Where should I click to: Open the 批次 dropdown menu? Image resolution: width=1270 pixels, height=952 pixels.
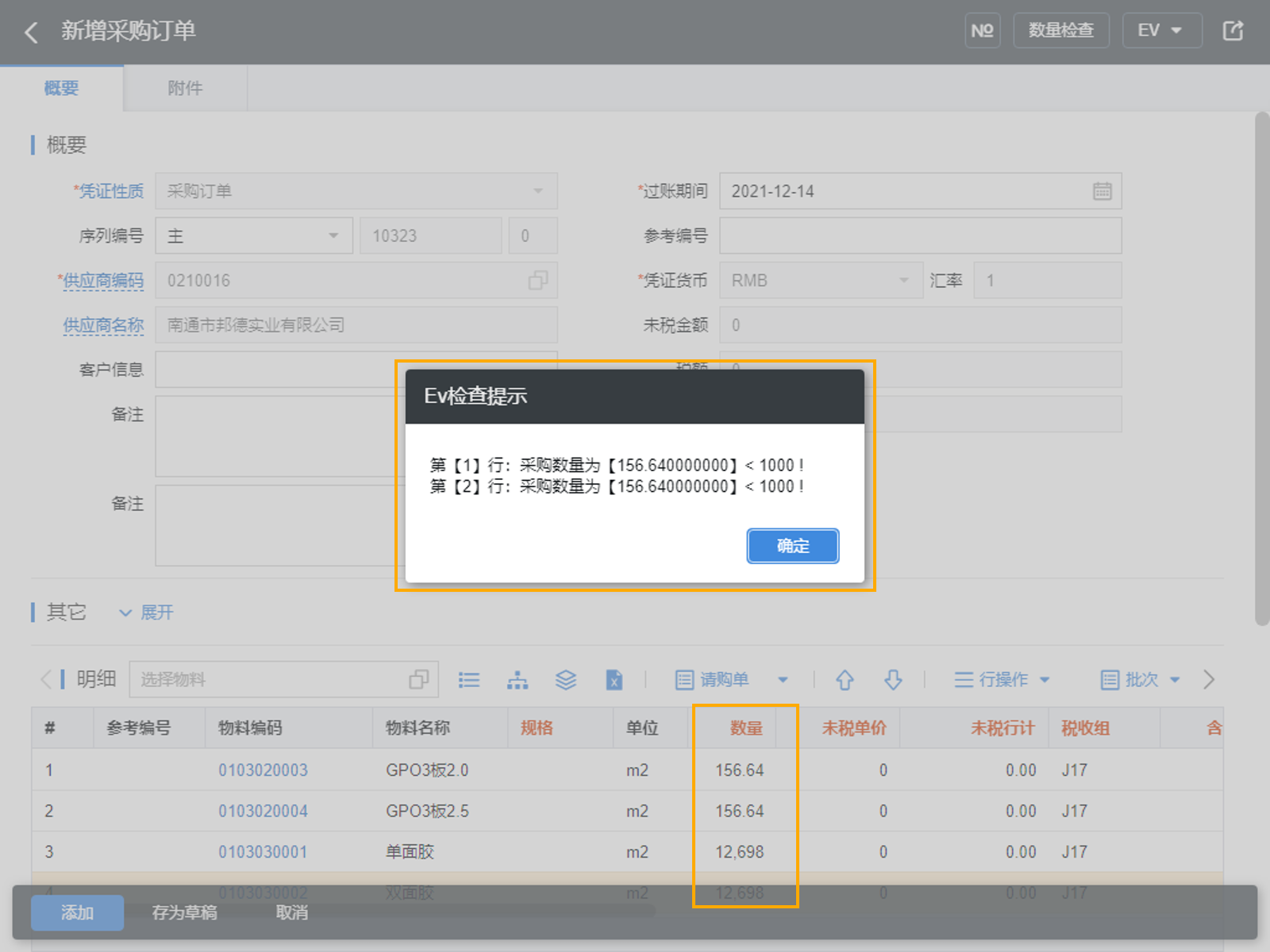pos(1141,680)
